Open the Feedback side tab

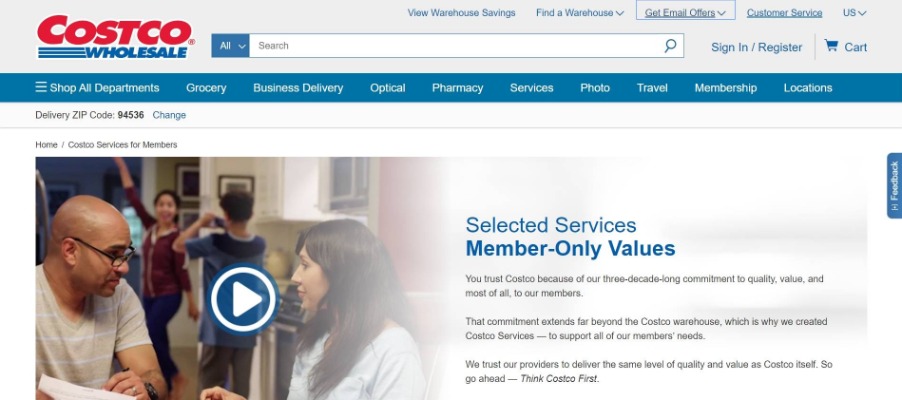(894, 185)
